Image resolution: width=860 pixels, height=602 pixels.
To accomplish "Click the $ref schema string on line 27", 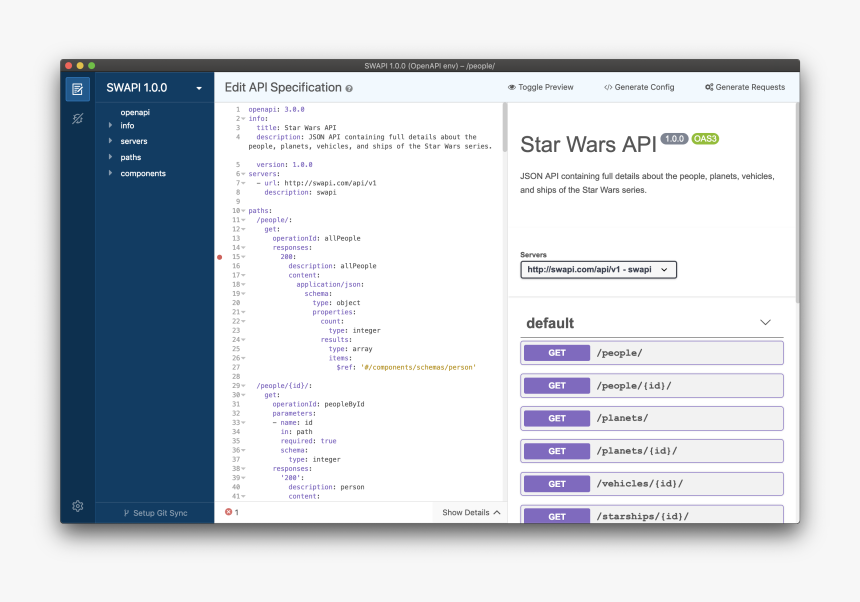I will [x=418, y=367].
